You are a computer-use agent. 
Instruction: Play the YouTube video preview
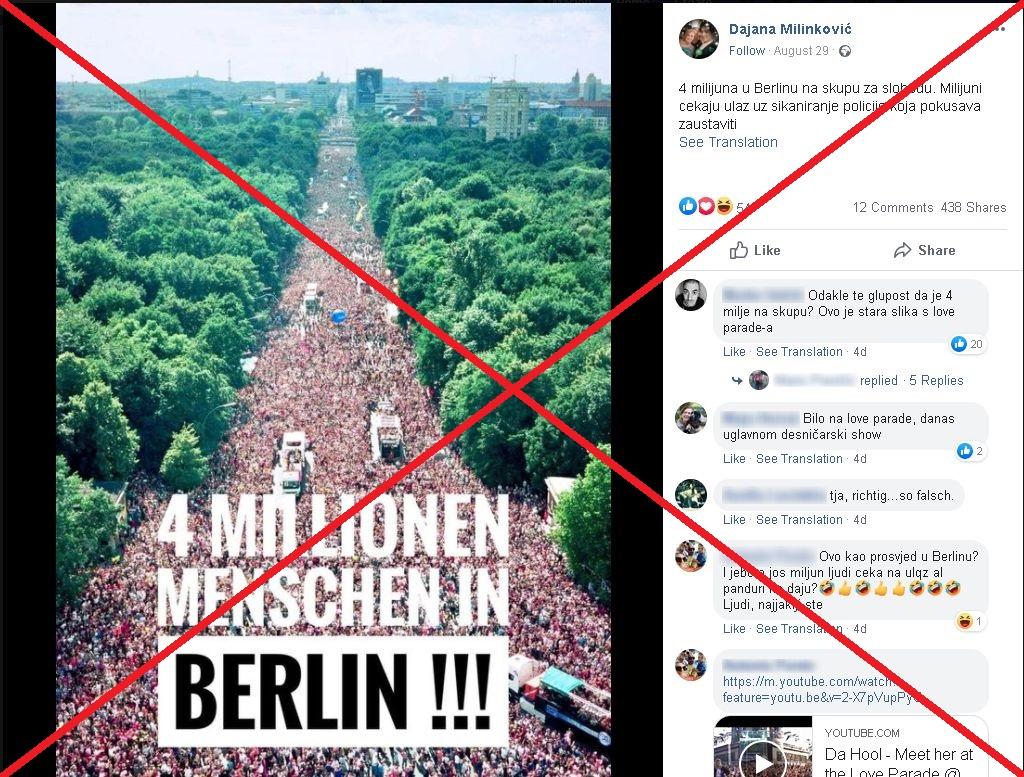coord(762,761)
